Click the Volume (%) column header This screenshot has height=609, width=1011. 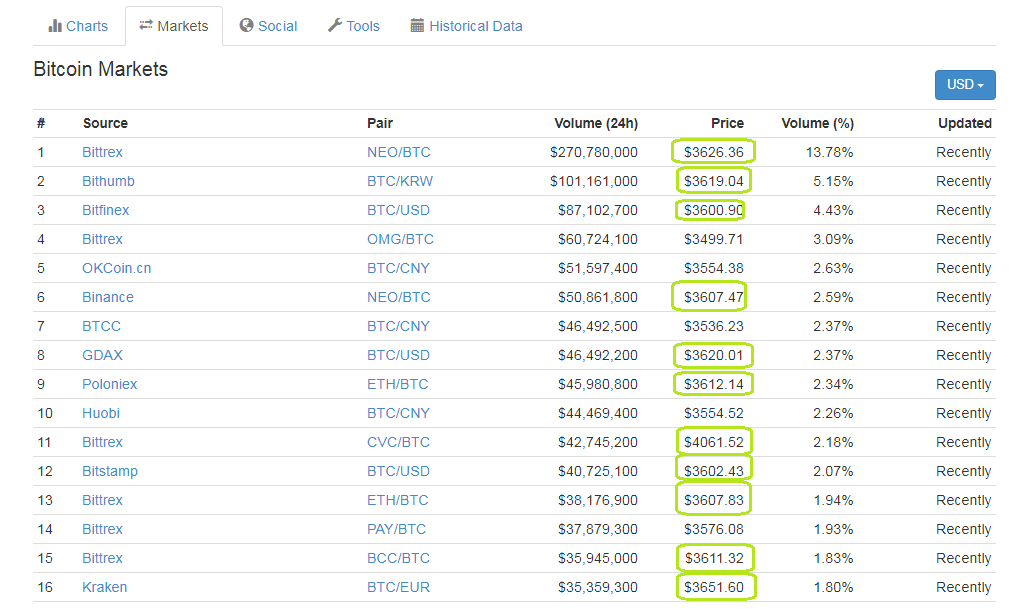point(818,123)
